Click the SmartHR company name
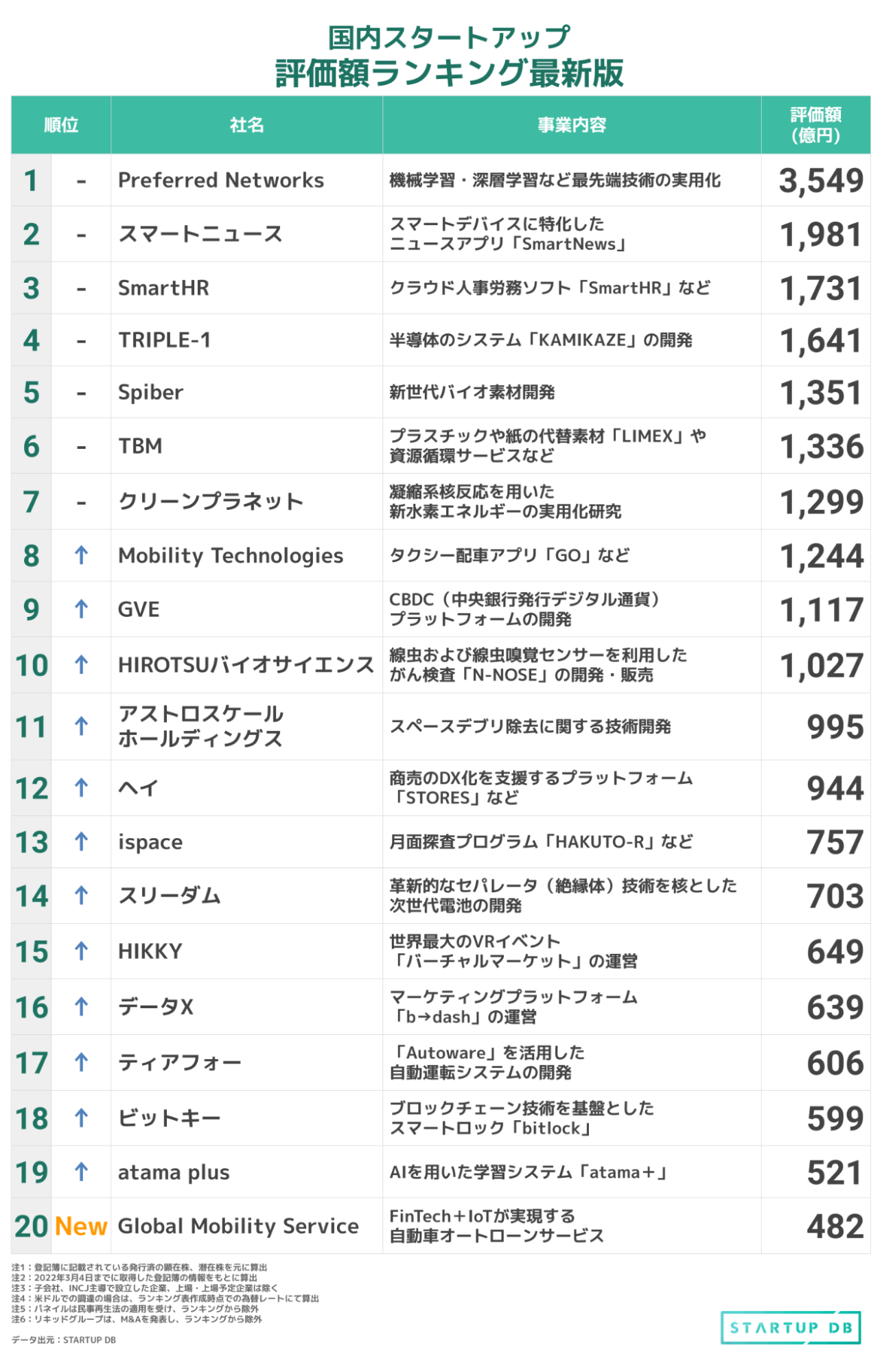This screenshot has width=882, height=1372. [x=163, y=288]
